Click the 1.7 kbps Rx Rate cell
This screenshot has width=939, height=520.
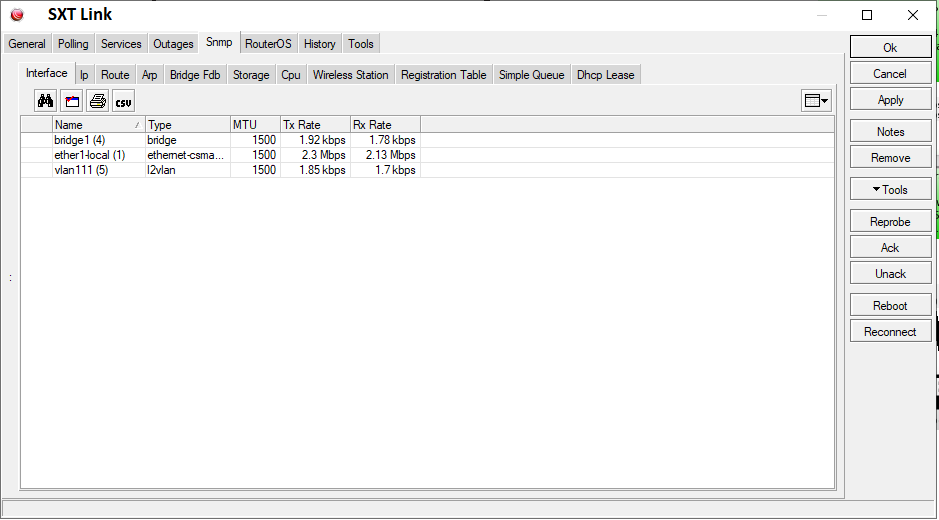tap(386, 170)
